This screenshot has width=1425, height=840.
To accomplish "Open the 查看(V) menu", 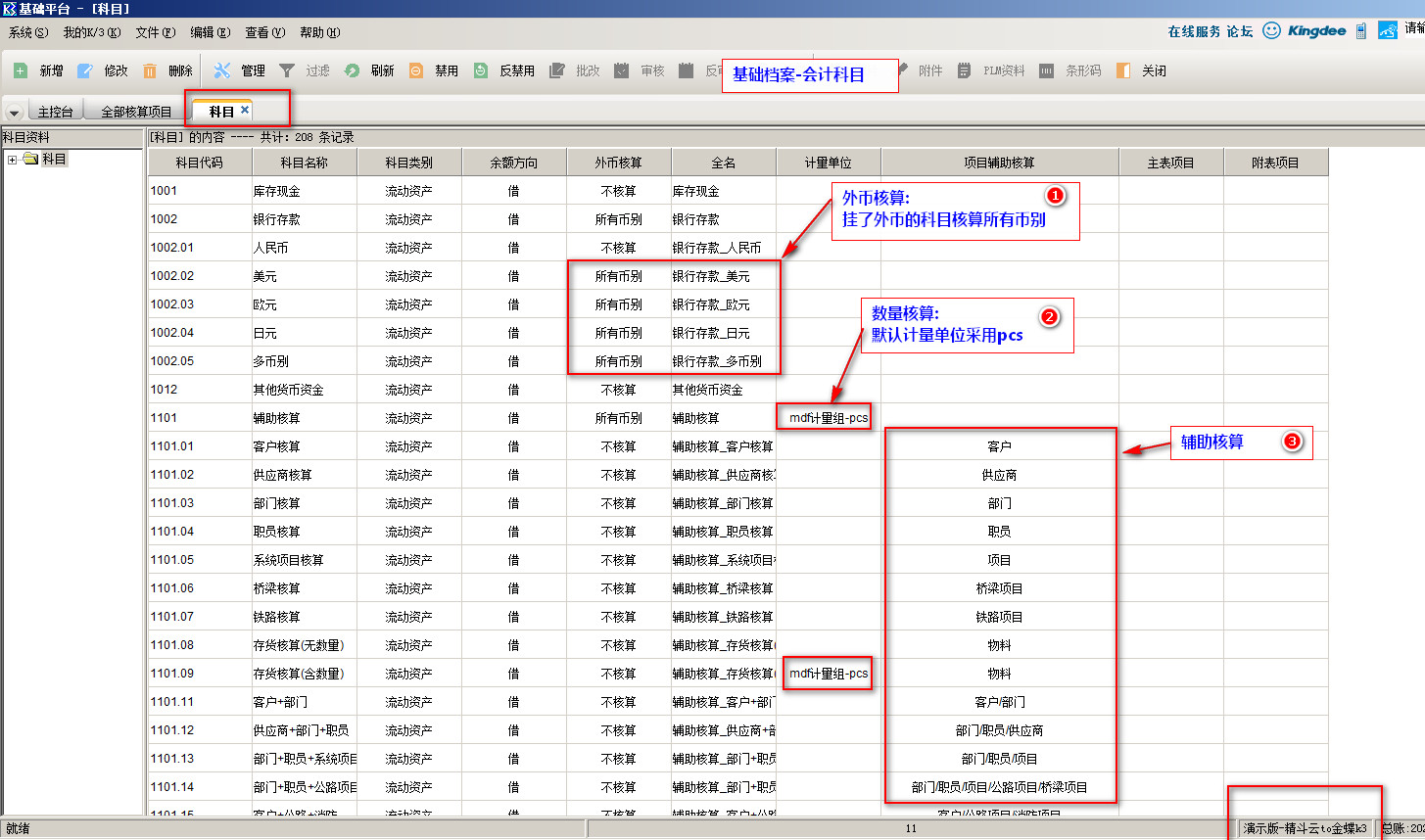I will [264, 32].
